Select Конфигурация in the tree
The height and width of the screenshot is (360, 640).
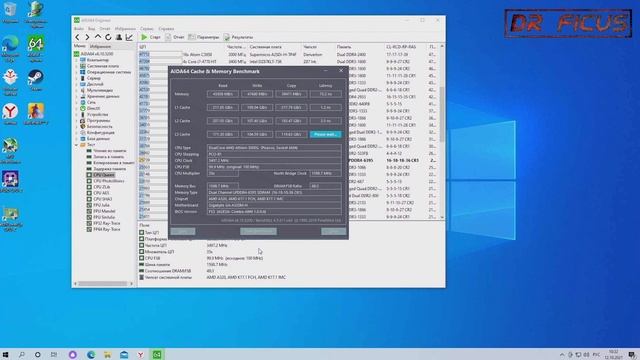pos(100,133)
